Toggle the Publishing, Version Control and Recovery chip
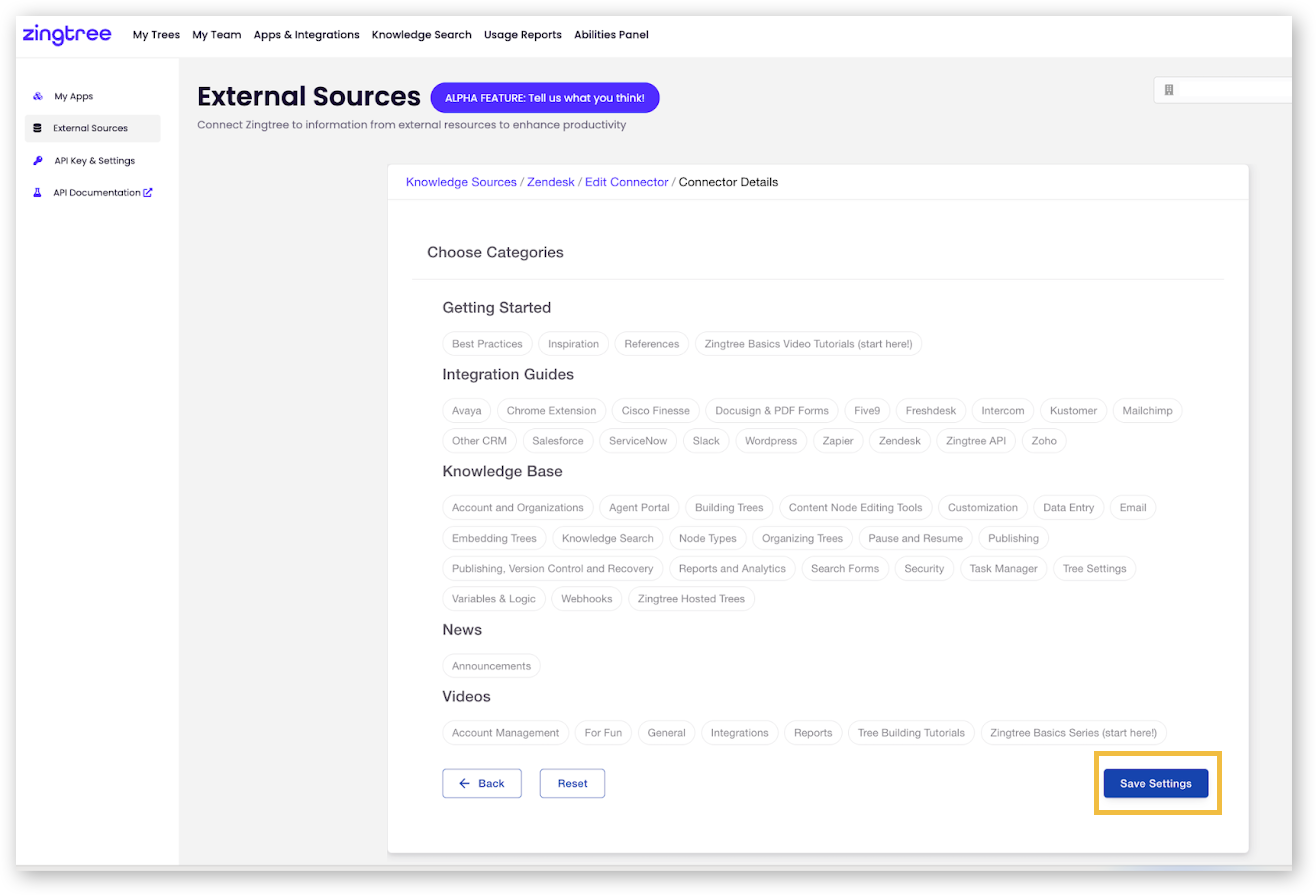Image resolution: width=1316 pixels, height=895 pixels. coord(552,568)
